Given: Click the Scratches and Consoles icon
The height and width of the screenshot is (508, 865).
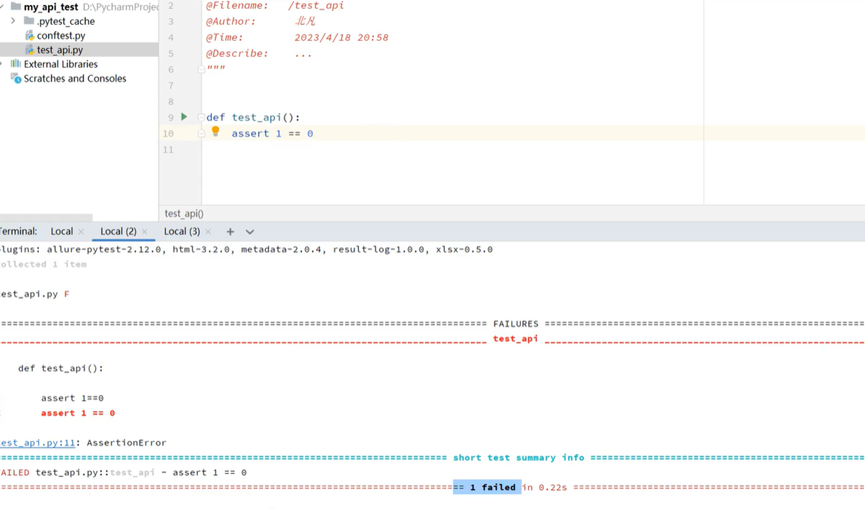Looking at the screenshot, I should point(17,78).
